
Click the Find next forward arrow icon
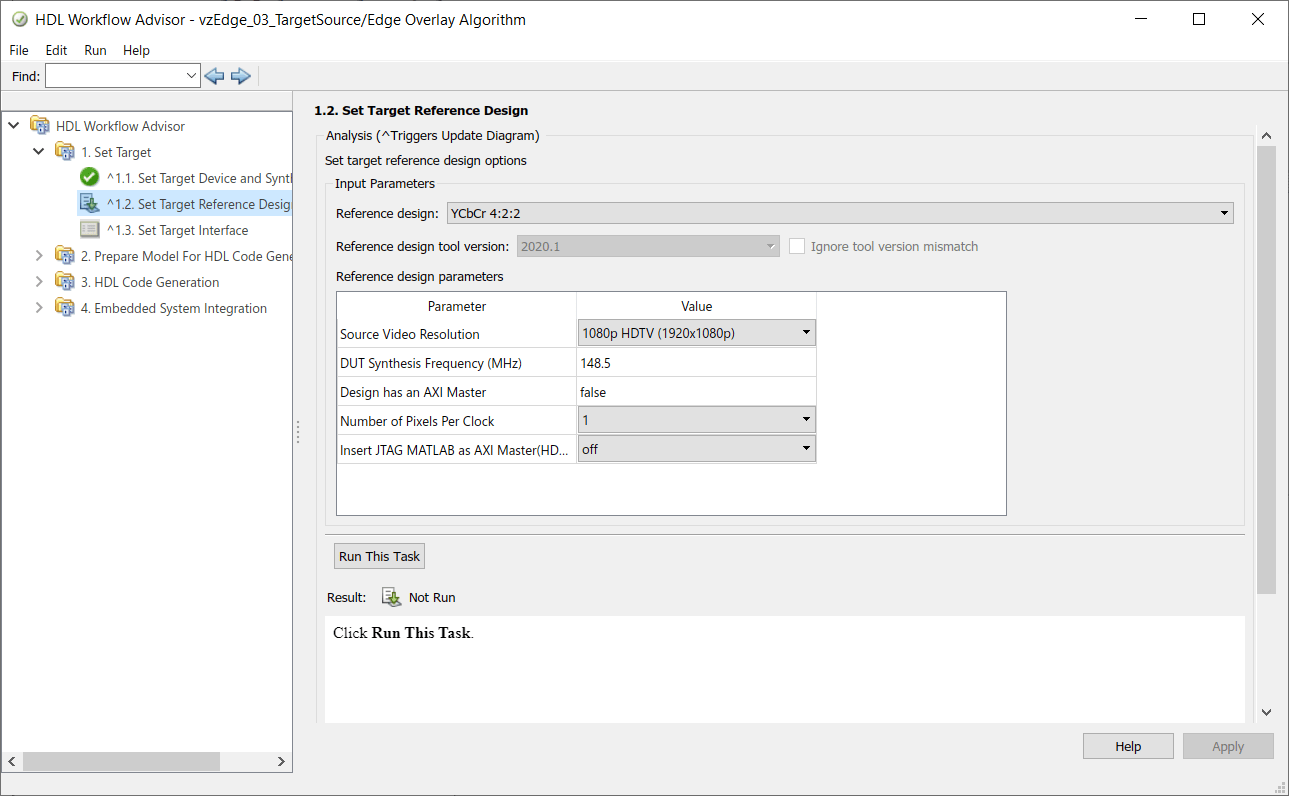[x=240, y=76]
